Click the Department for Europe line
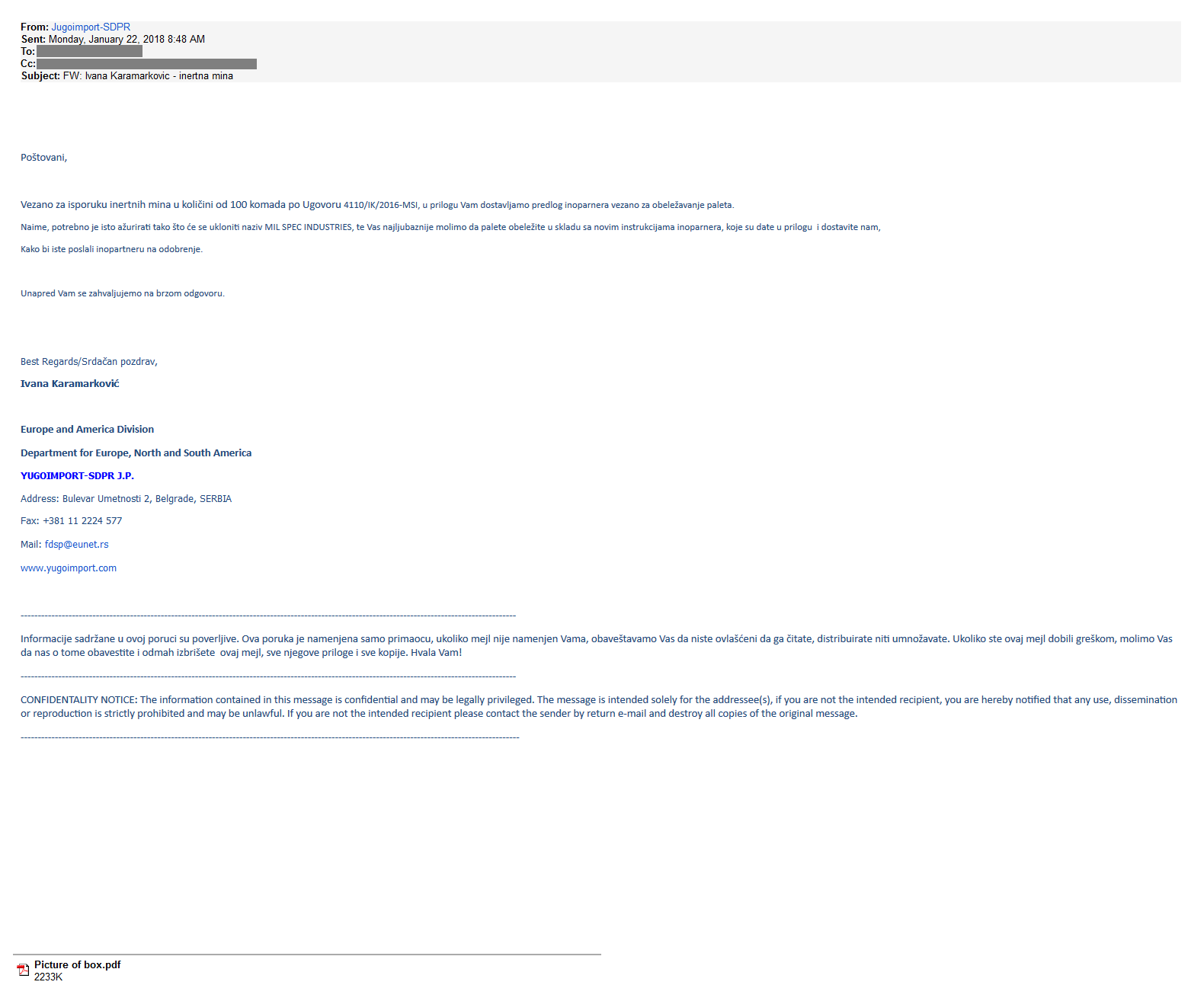This screenshot has height=1001, width=1204. 136,453
